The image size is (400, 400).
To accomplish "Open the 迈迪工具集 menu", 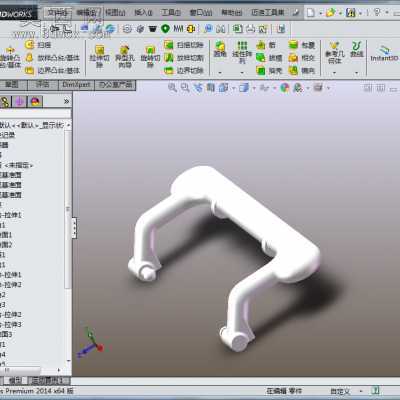I will click(x=268, y=13).
